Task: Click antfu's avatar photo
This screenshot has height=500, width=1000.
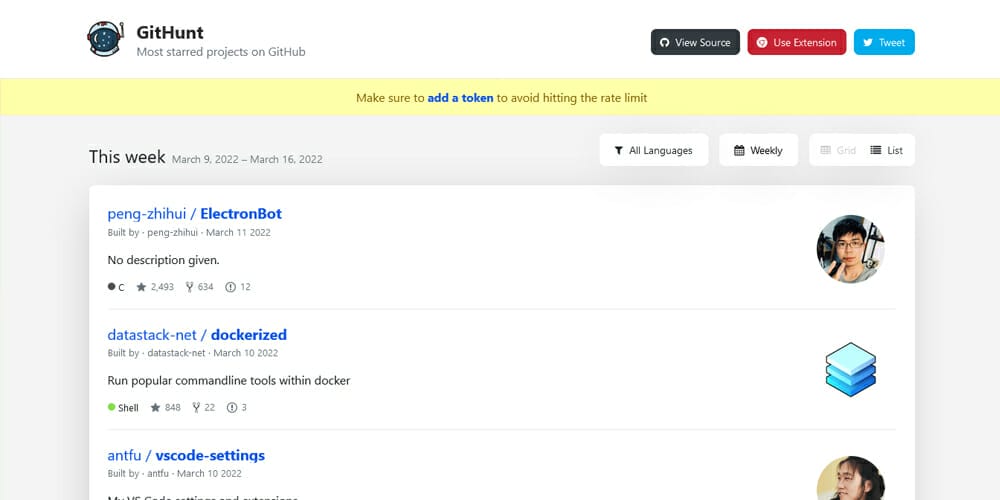Action: point(850,478)
